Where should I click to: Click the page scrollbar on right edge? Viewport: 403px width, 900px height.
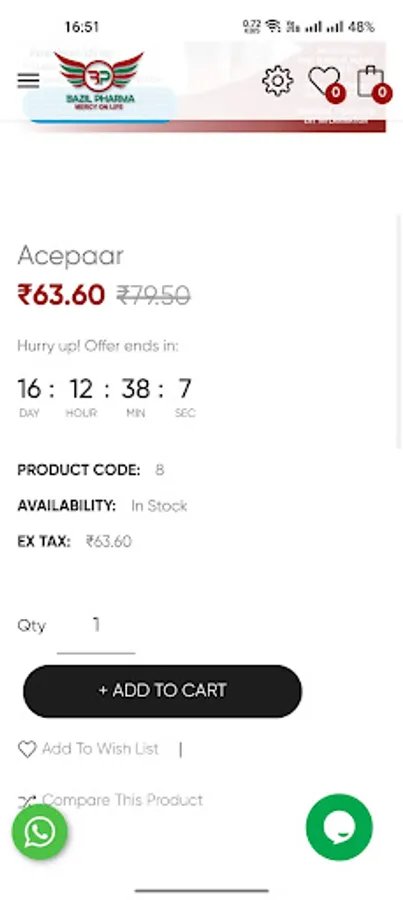(x=399, y=332)
